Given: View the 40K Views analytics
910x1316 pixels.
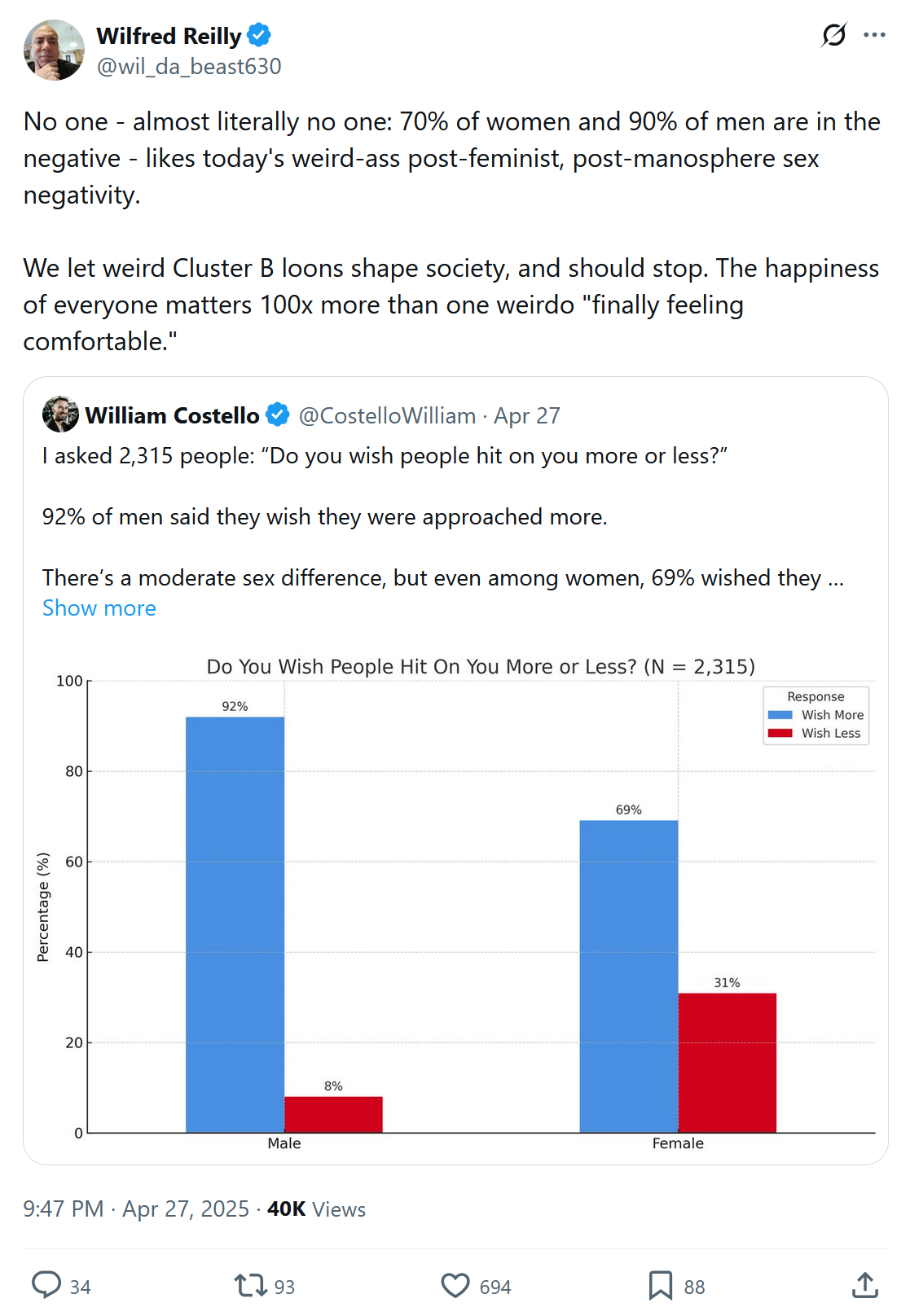Looking at the screenshot, I should [316, 1209].
